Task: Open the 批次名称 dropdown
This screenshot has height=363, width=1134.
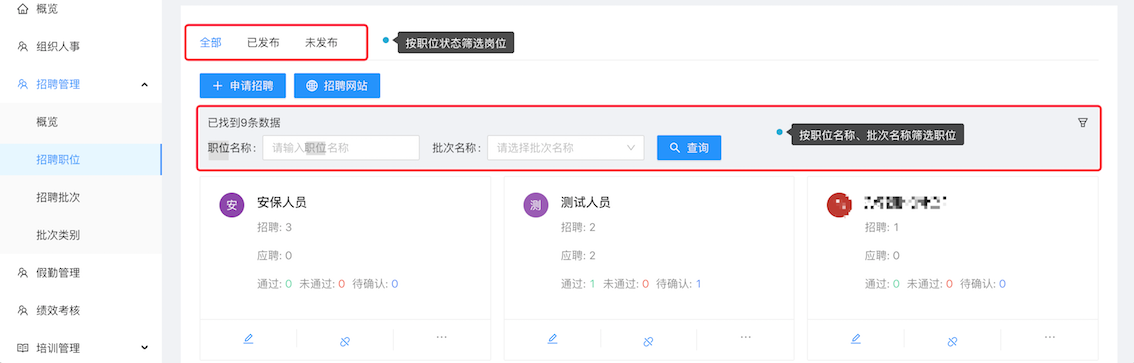Action: click(x=566, y=148)
